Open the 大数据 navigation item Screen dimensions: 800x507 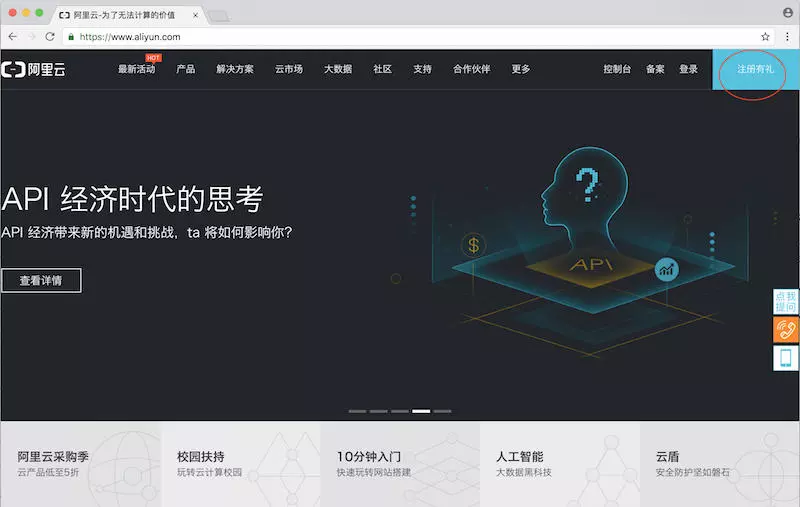338,69
